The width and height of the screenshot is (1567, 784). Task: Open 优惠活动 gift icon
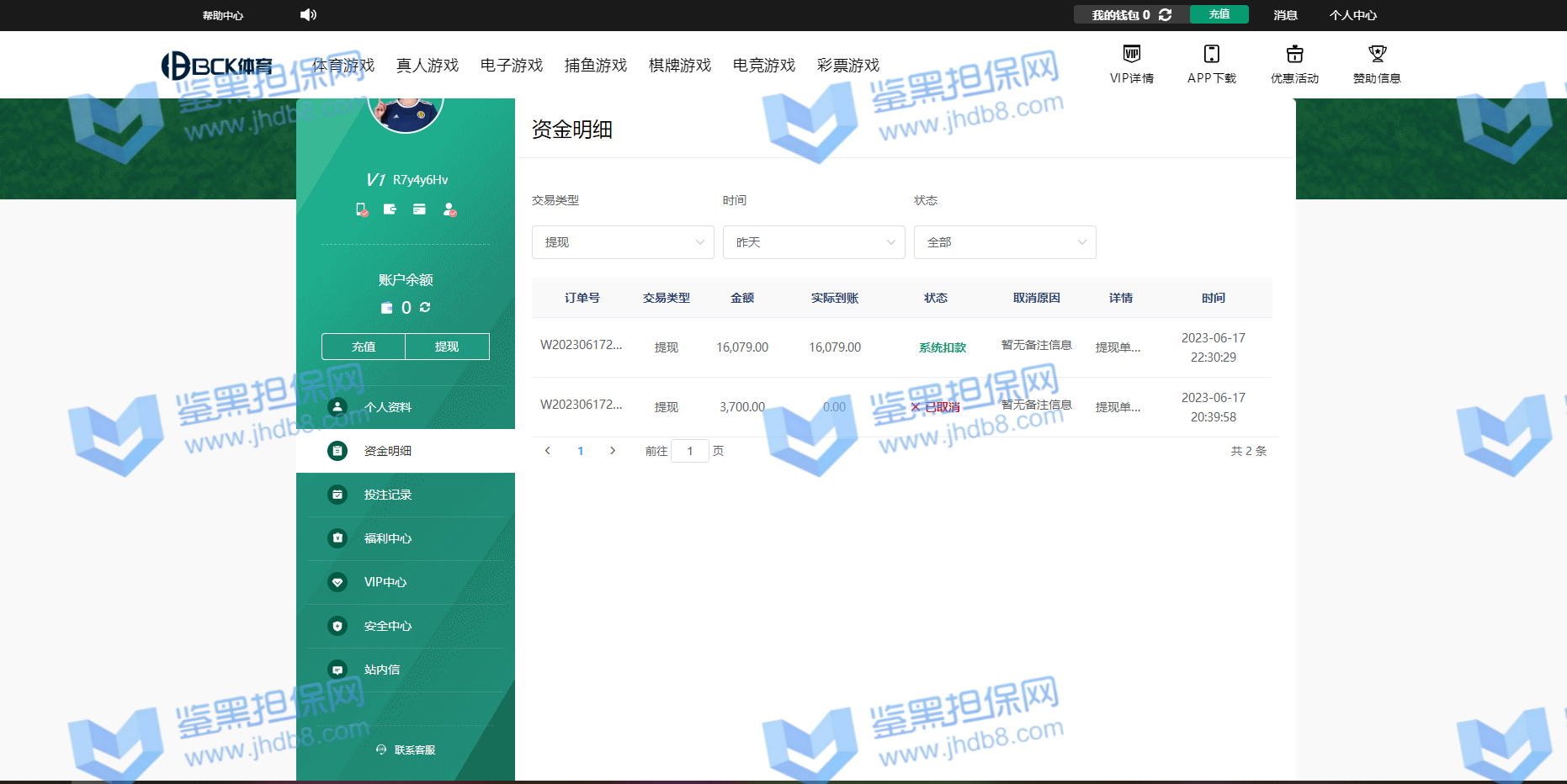(x=1294, y=55)
